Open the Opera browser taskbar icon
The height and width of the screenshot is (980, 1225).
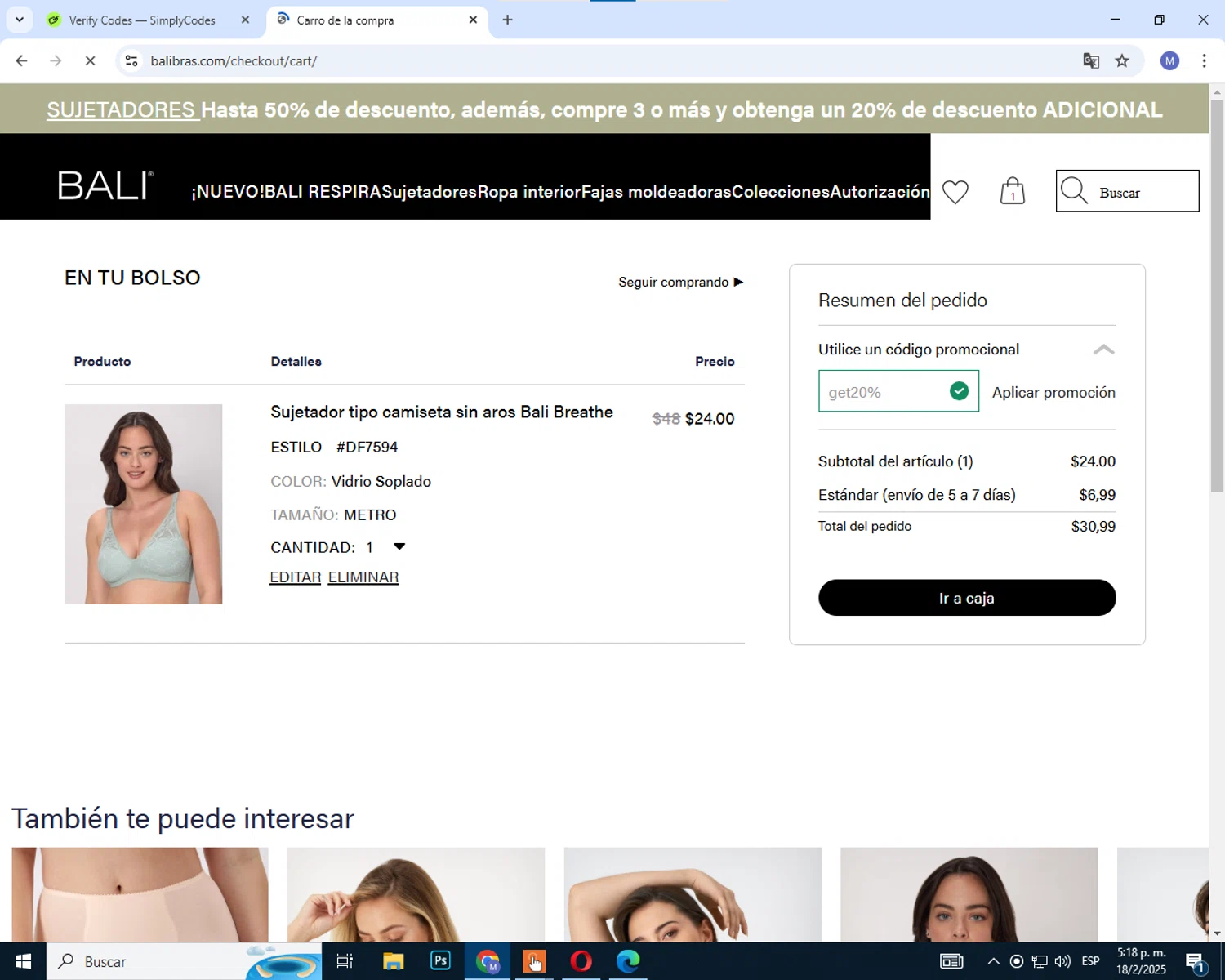click(x=581, y=961)
